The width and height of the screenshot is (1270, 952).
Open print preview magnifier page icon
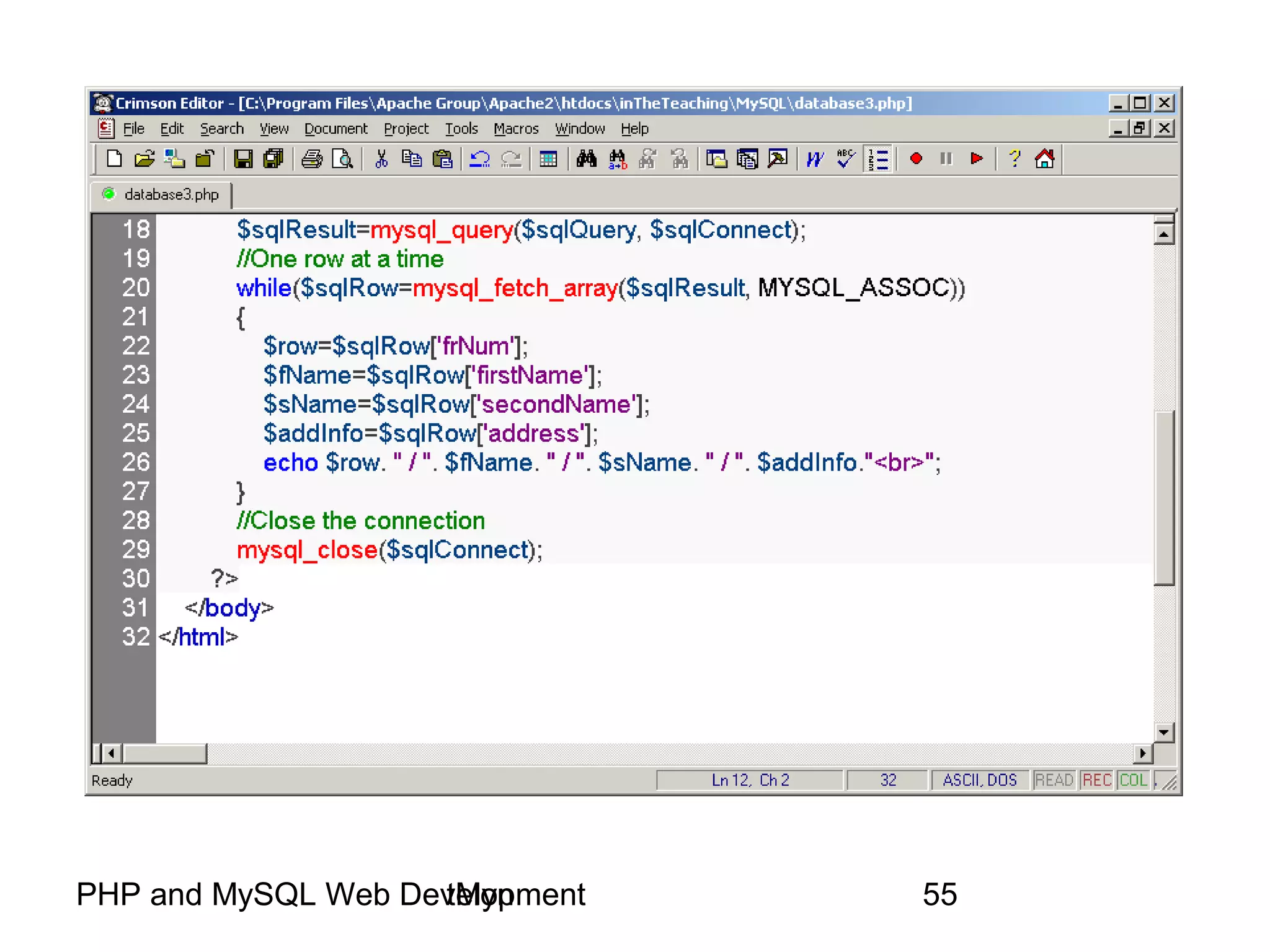point(342,159)
